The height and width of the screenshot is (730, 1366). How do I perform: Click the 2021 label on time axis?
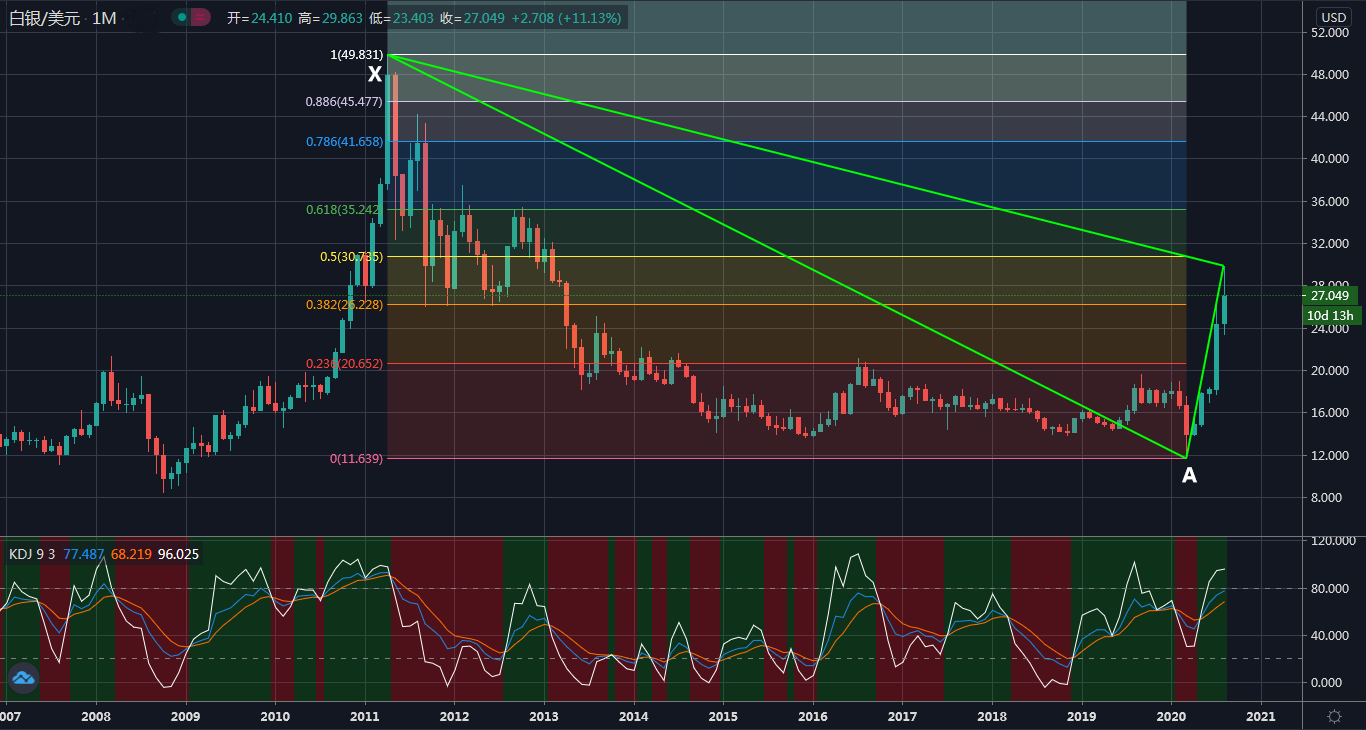point(1260,716)
